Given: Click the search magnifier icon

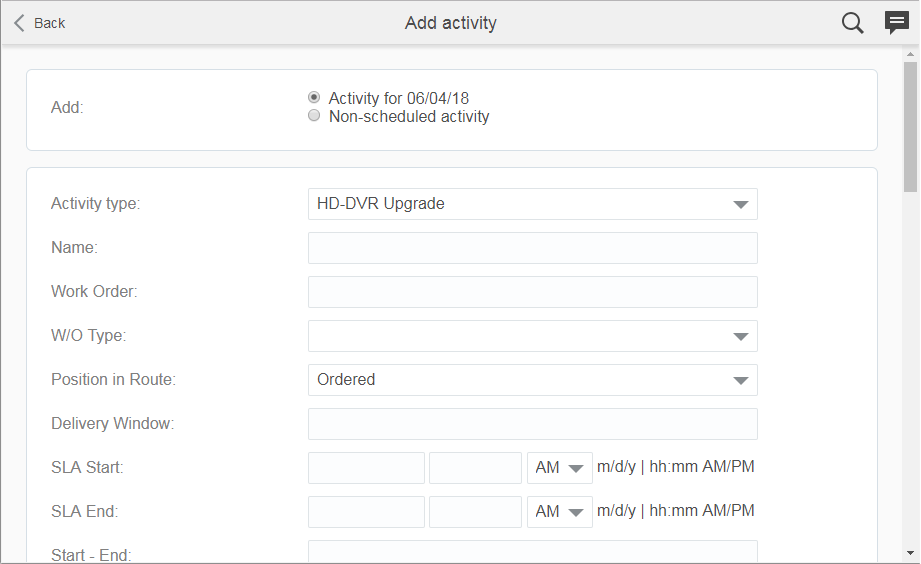Looking at the screenshot, I should (x=852, y=23).
